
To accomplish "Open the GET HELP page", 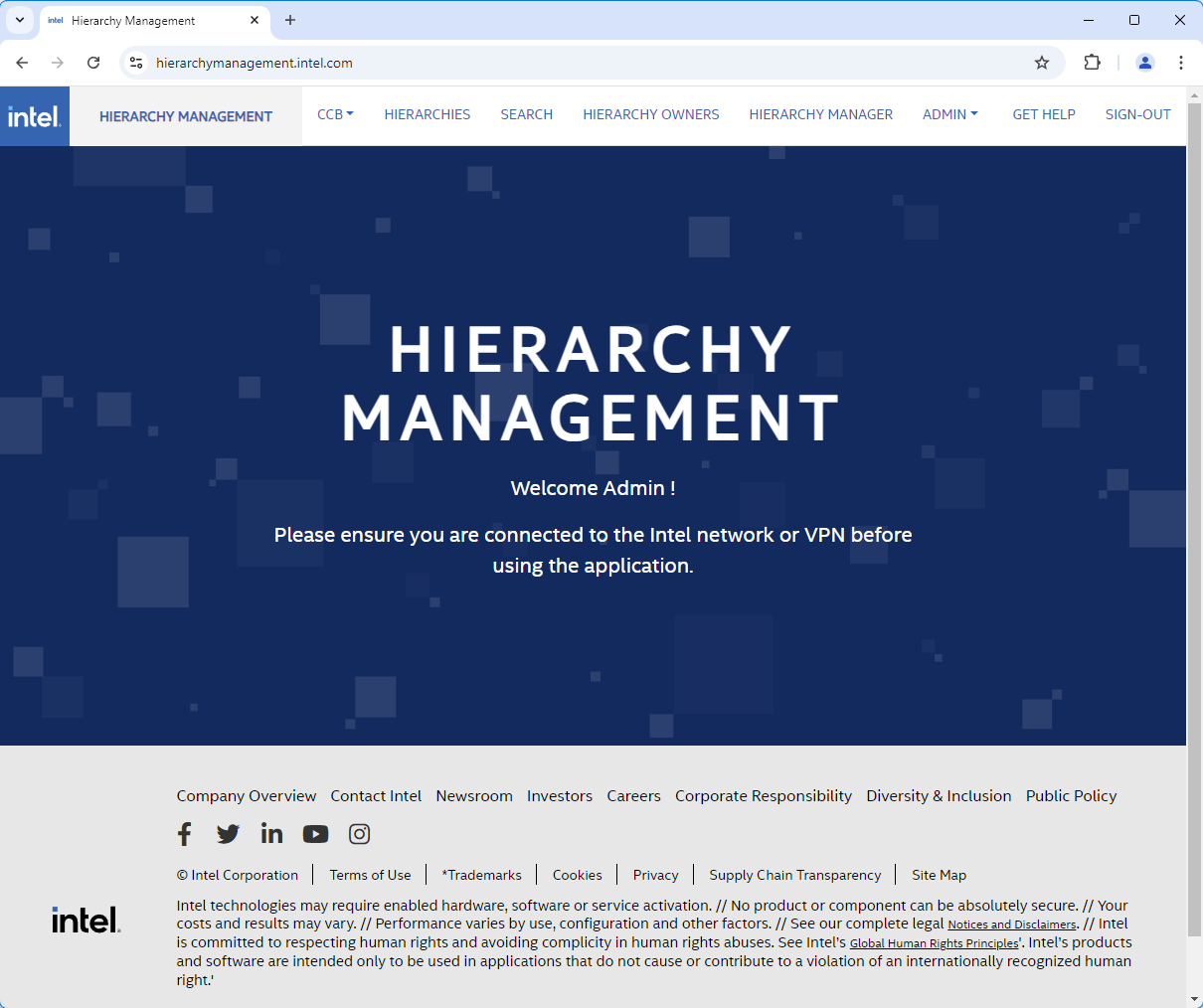I will coord(1044,114).
